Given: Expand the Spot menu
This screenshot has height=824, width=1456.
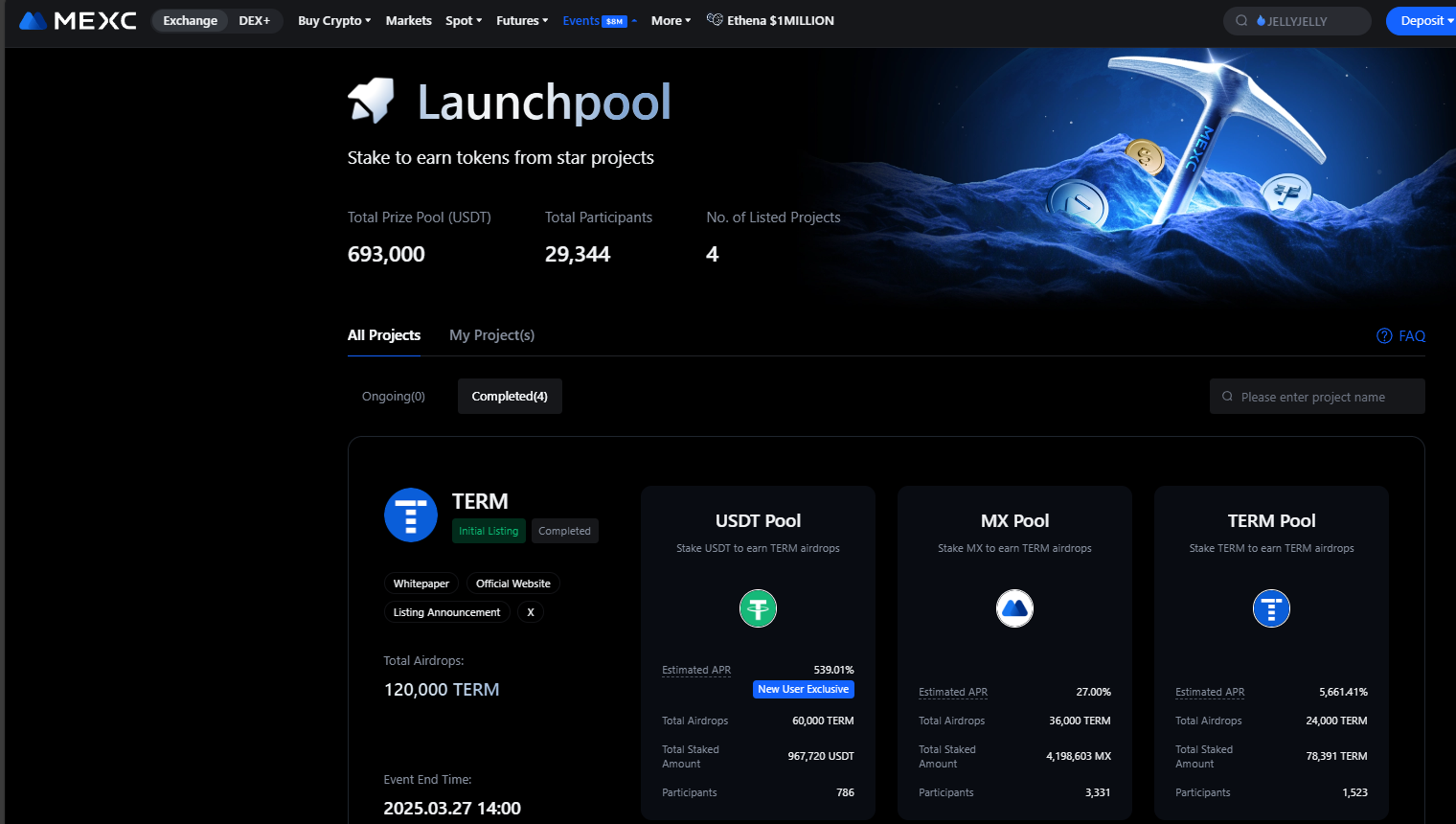Looking at the screenshot, I should click(x=464, y=21).
